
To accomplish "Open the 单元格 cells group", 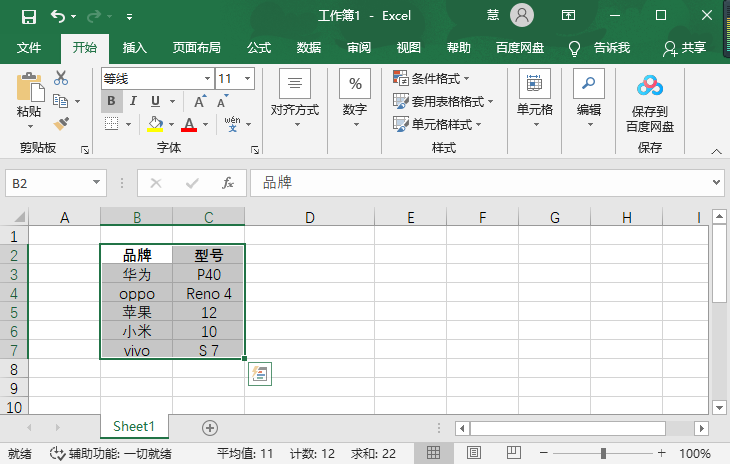I will [x=535, y=98].
